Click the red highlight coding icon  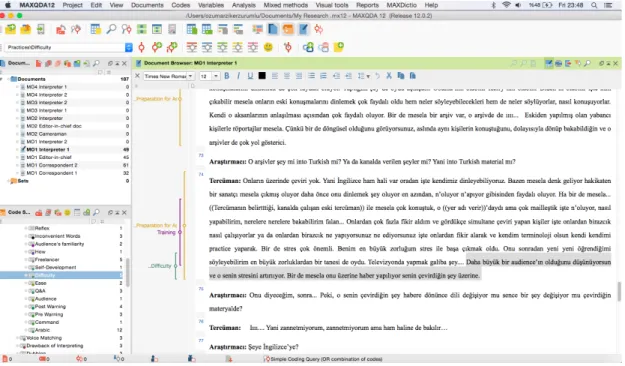click(x=192, y=47)
